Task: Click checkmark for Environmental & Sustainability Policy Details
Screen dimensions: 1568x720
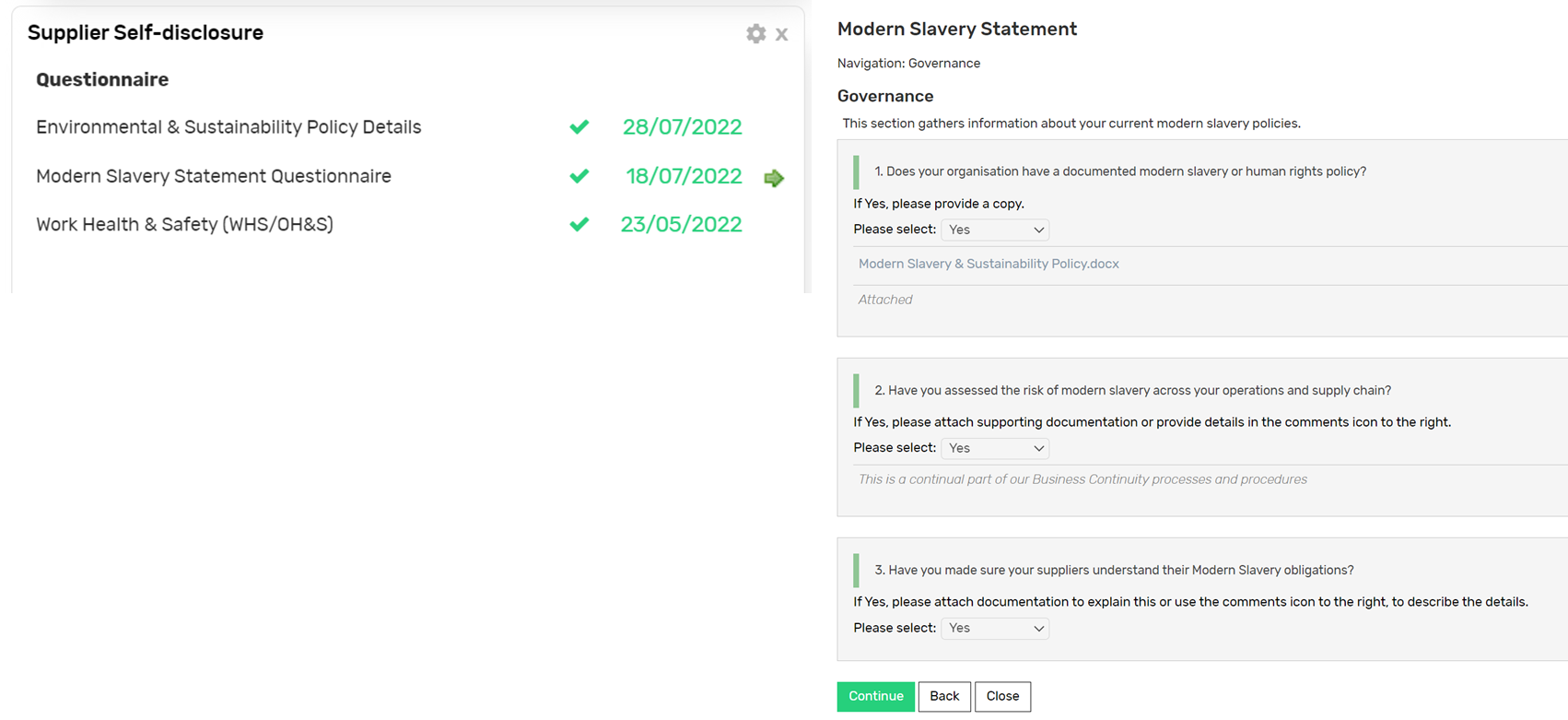Action: 579,127
